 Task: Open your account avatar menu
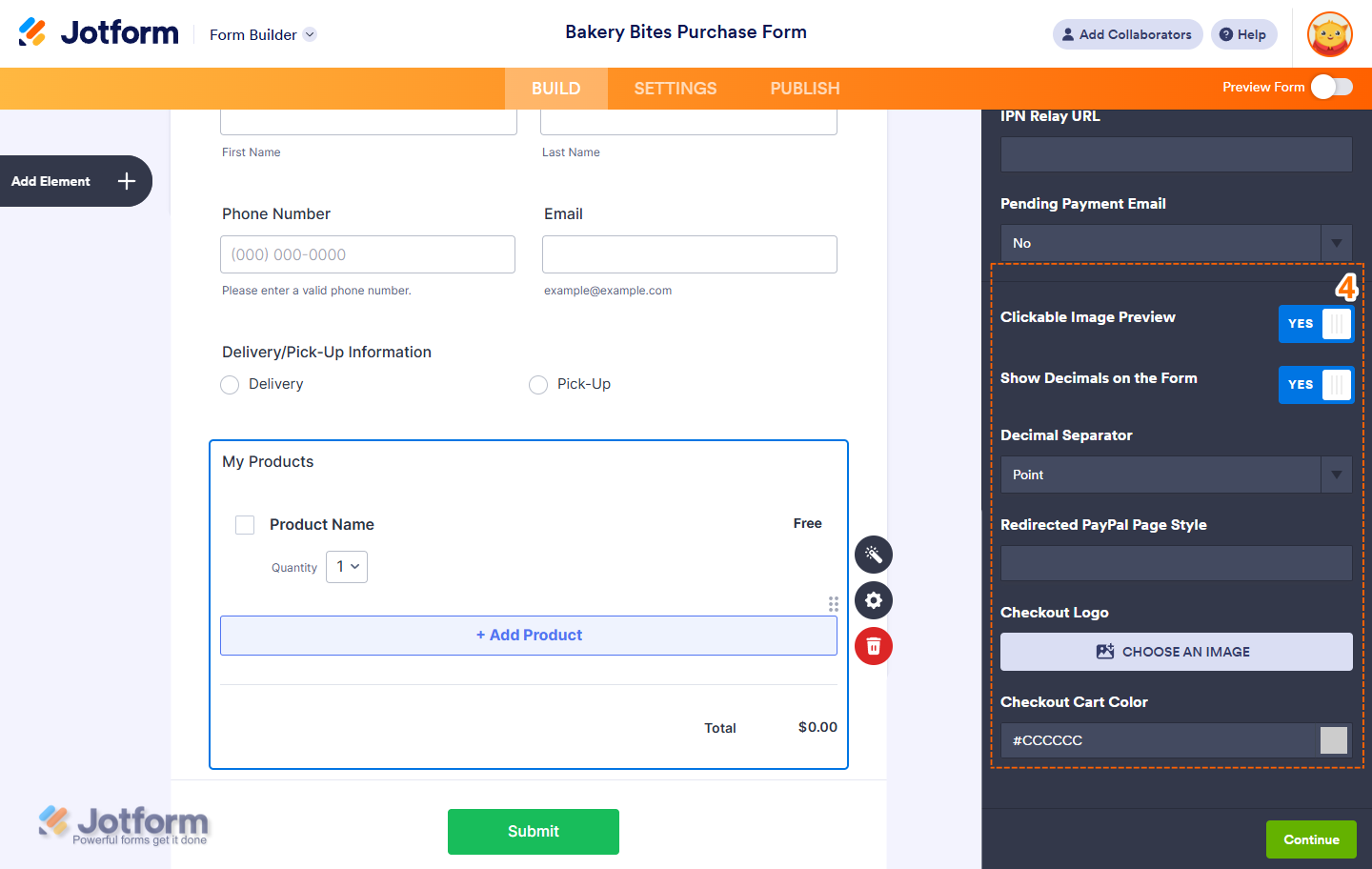(1329, 34)
